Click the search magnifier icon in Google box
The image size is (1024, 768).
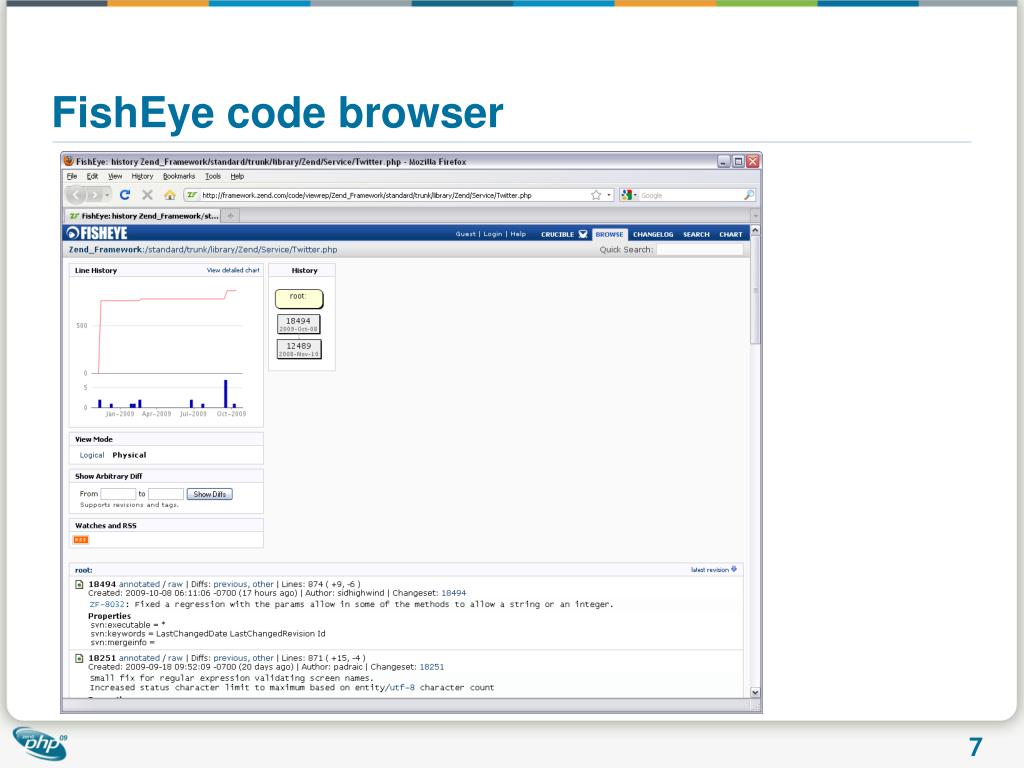point(748,195)
